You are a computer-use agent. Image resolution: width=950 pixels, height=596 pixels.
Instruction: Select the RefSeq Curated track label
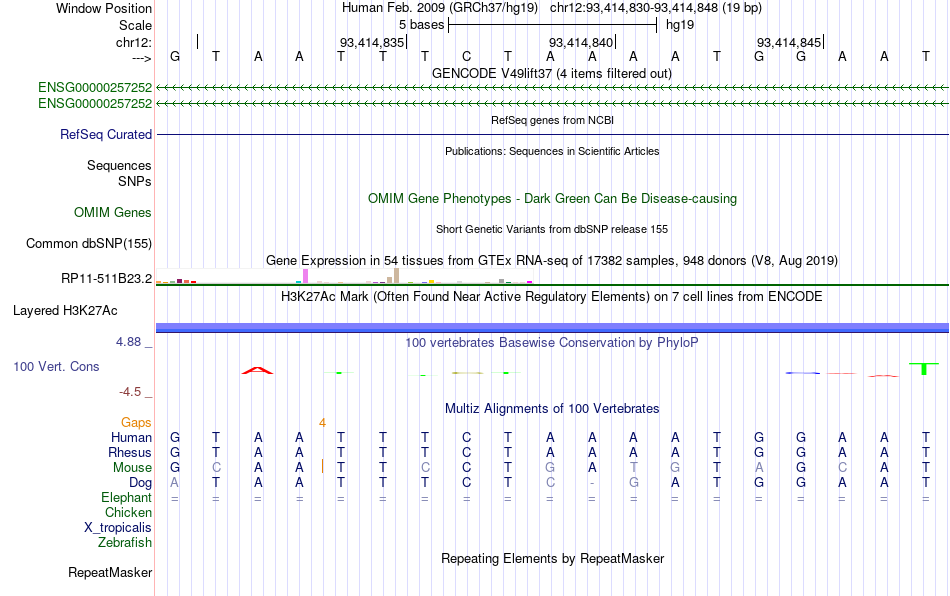pos(105,134)
